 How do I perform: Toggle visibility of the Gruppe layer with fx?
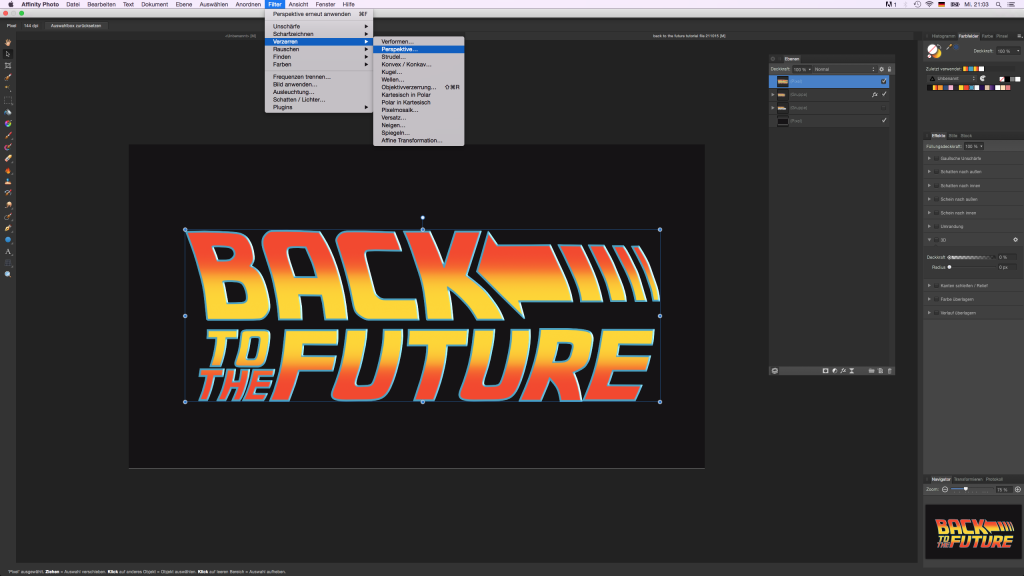click(884, 95)
